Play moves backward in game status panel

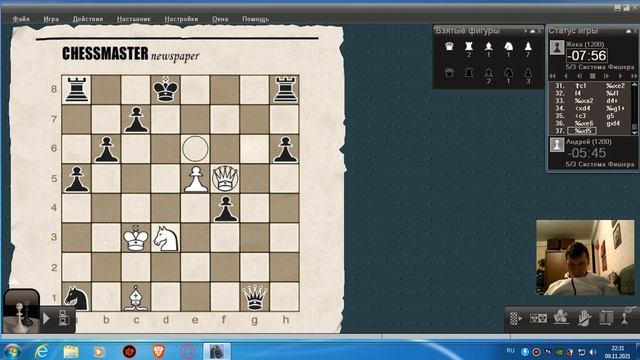(579, 76)
